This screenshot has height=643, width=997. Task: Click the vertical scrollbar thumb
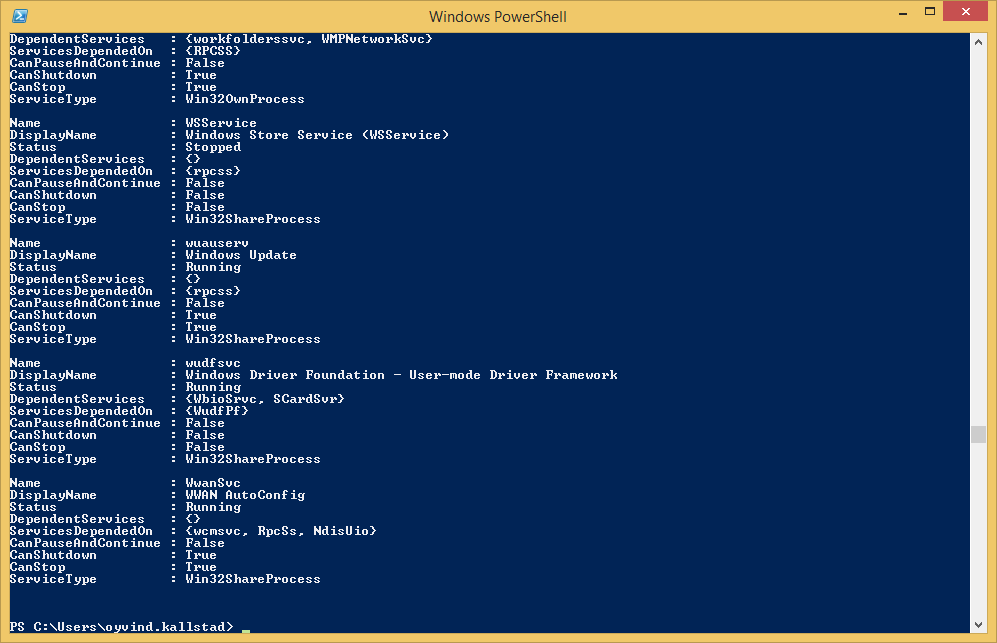click(x=978, y=434)
